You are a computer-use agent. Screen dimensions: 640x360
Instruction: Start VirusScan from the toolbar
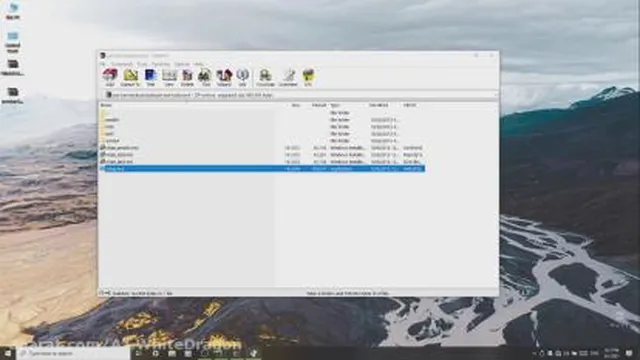click(265, 77)
